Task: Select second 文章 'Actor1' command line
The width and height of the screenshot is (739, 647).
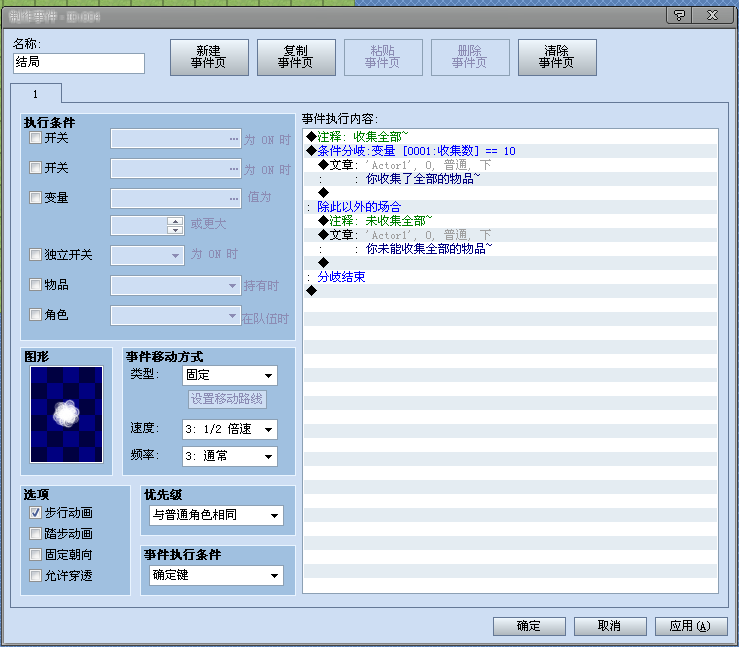Action: coord(510,235)
